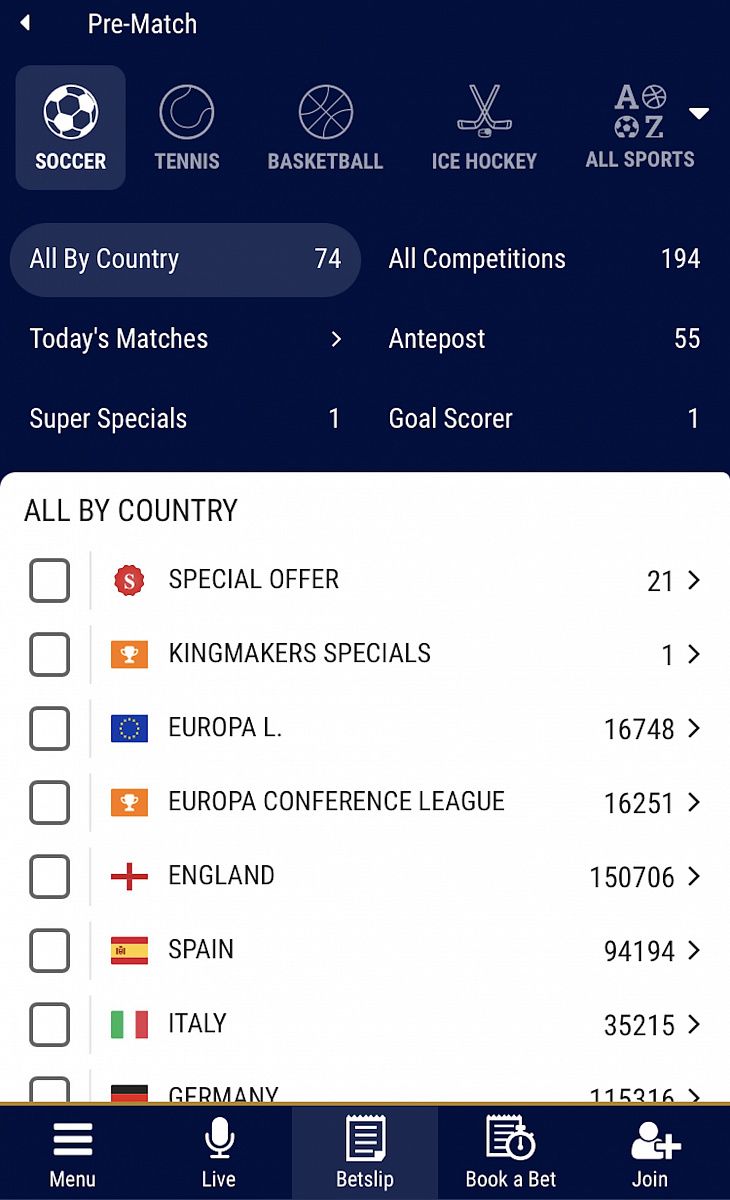Expand the All Sports dropdown arrow
The image size is (730, 1200).
[699, 113]
